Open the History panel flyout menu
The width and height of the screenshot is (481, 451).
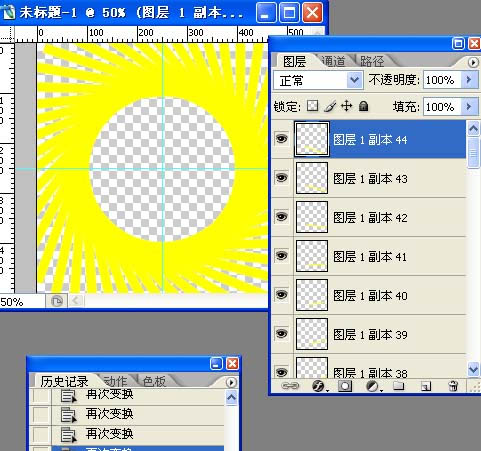[231, 382]
